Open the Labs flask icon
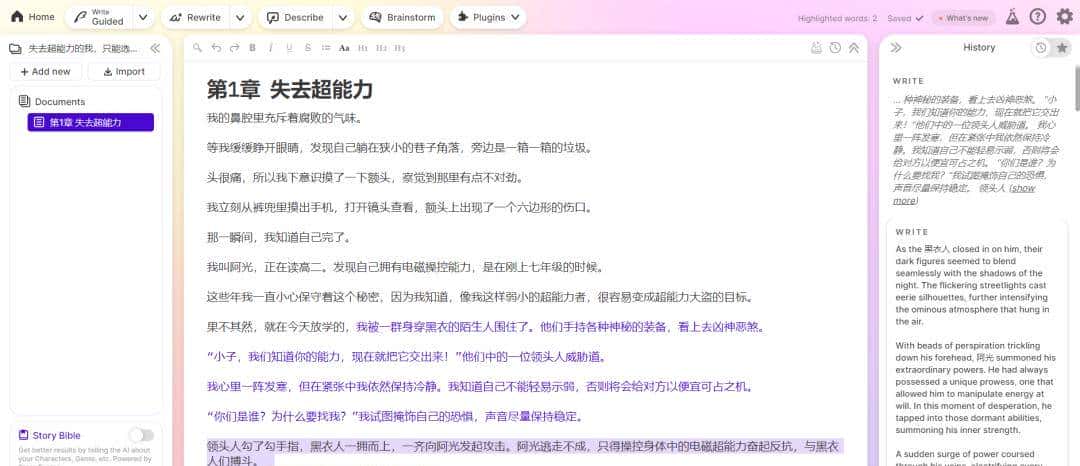Screen dimensions: 1080x466 [x=1012, y=17]
